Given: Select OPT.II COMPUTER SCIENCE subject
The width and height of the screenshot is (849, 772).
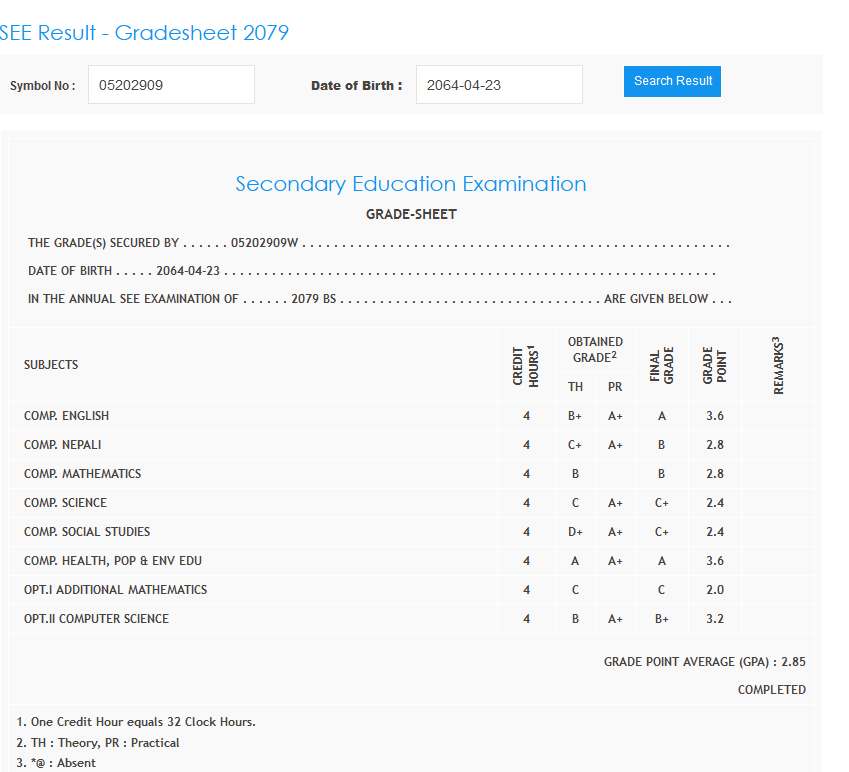Looking at the screenshot, I should (x=97, y=619).
